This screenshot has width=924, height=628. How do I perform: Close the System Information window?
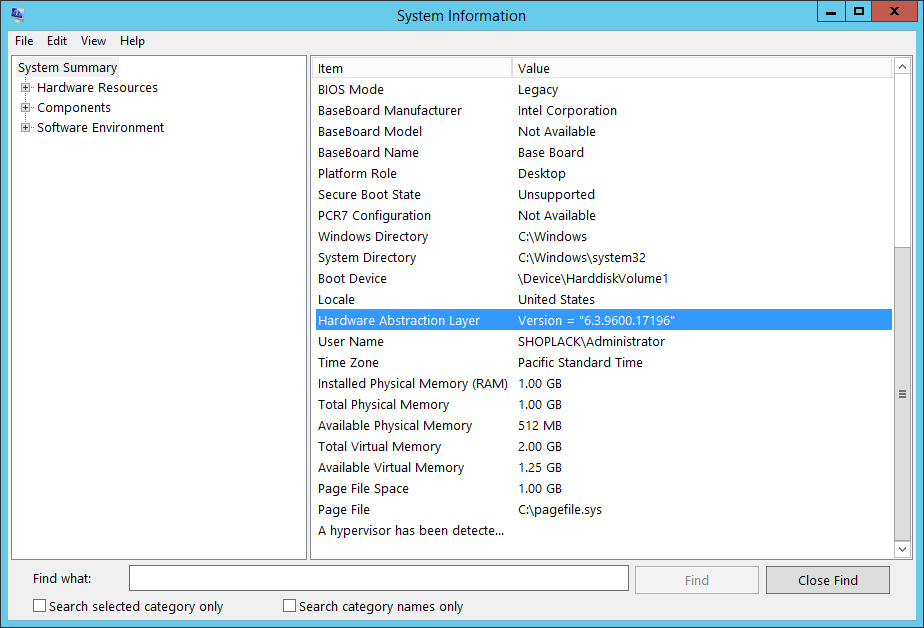[894, 12]
